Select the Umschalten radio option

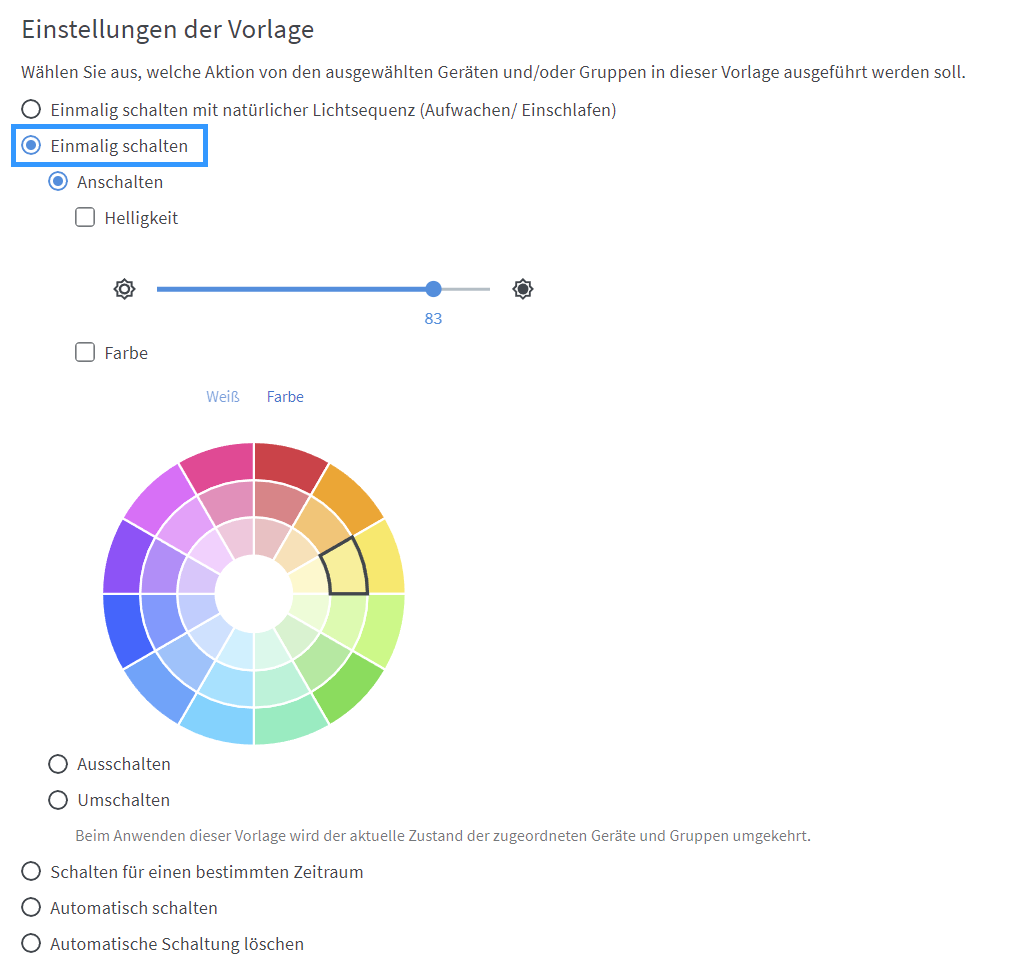[x=58, y=800]
